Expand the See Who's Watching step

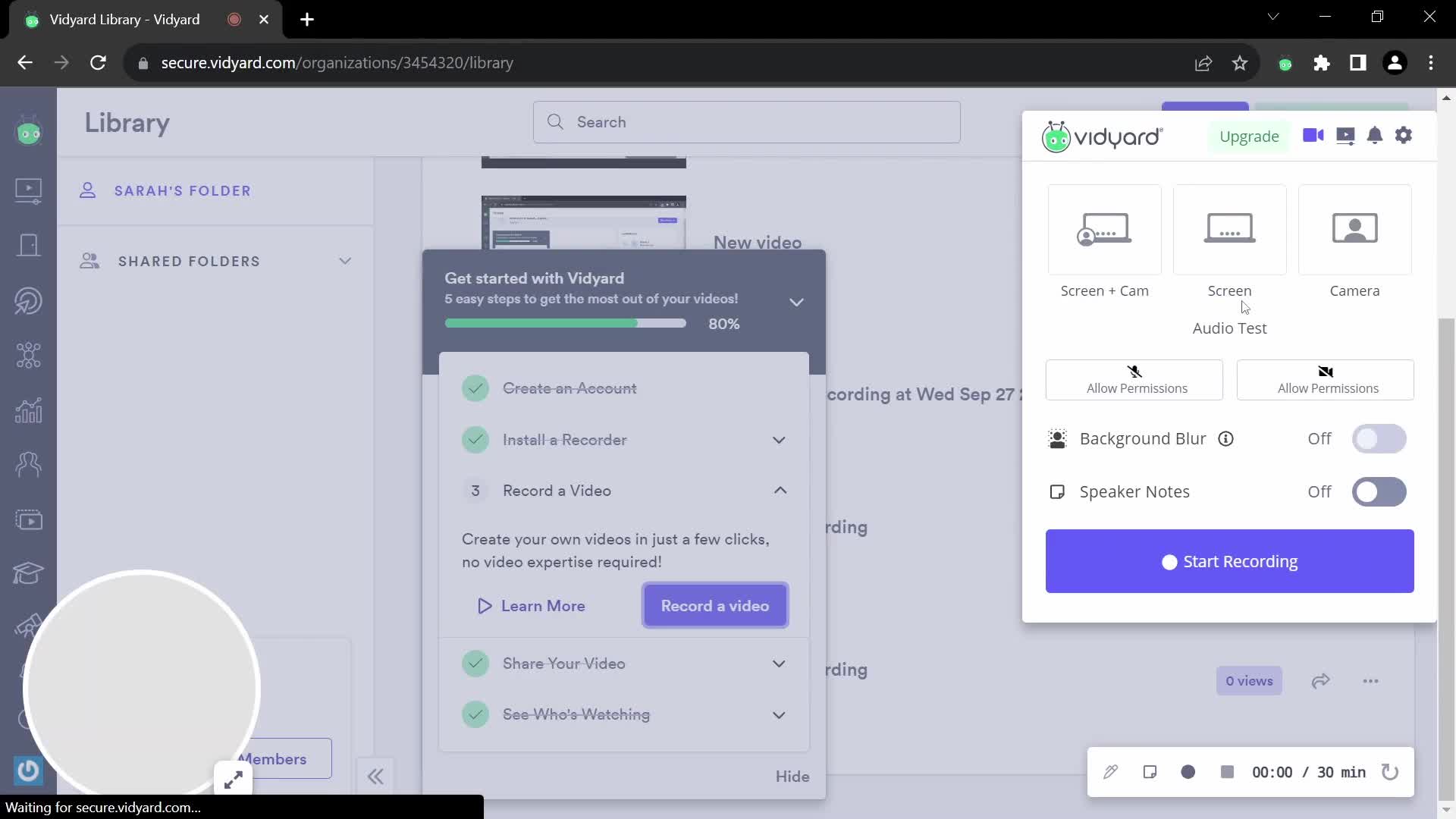[779, 715]
